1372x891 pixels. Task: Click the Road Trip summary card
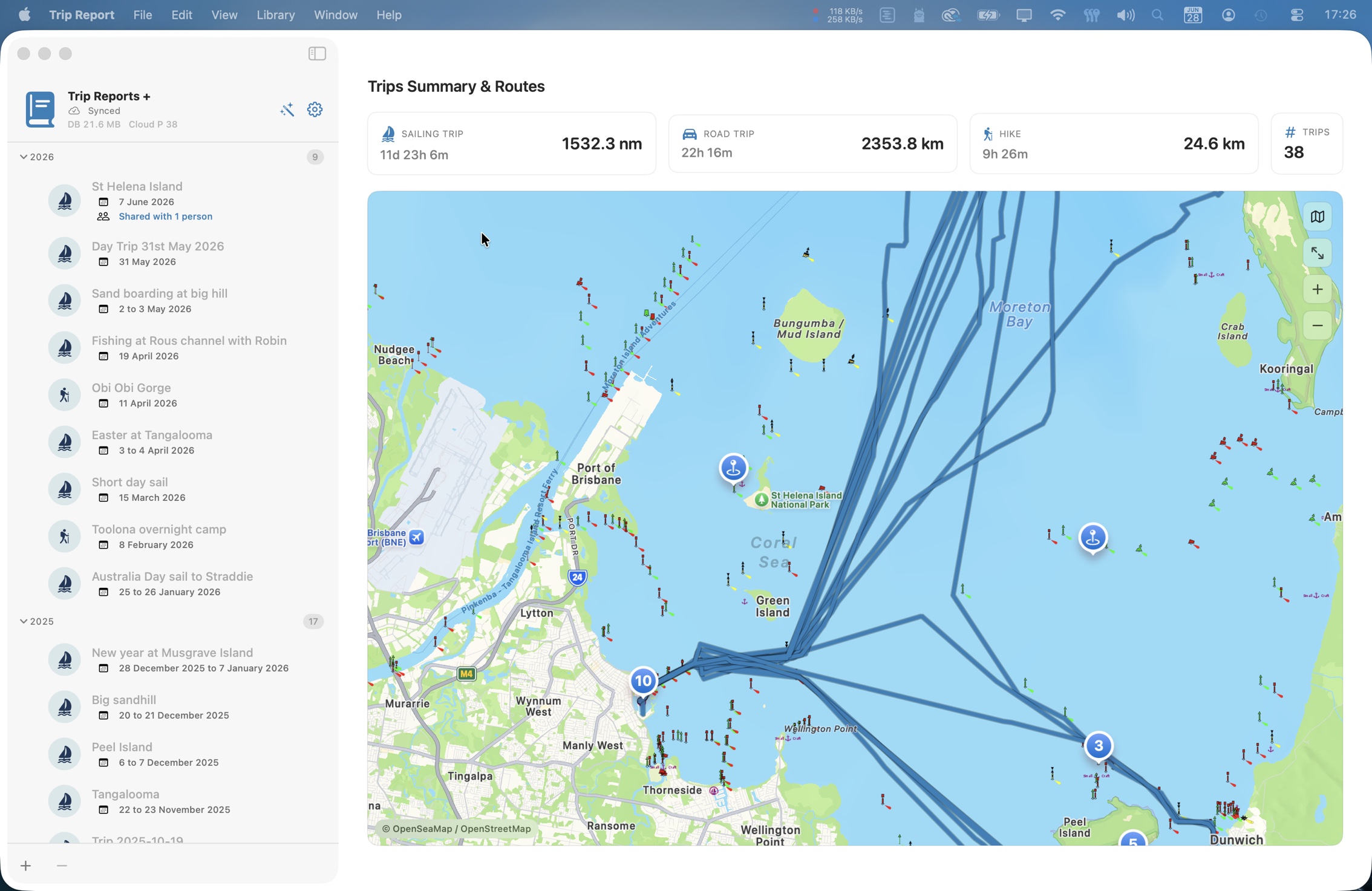[x=812, y=143]
